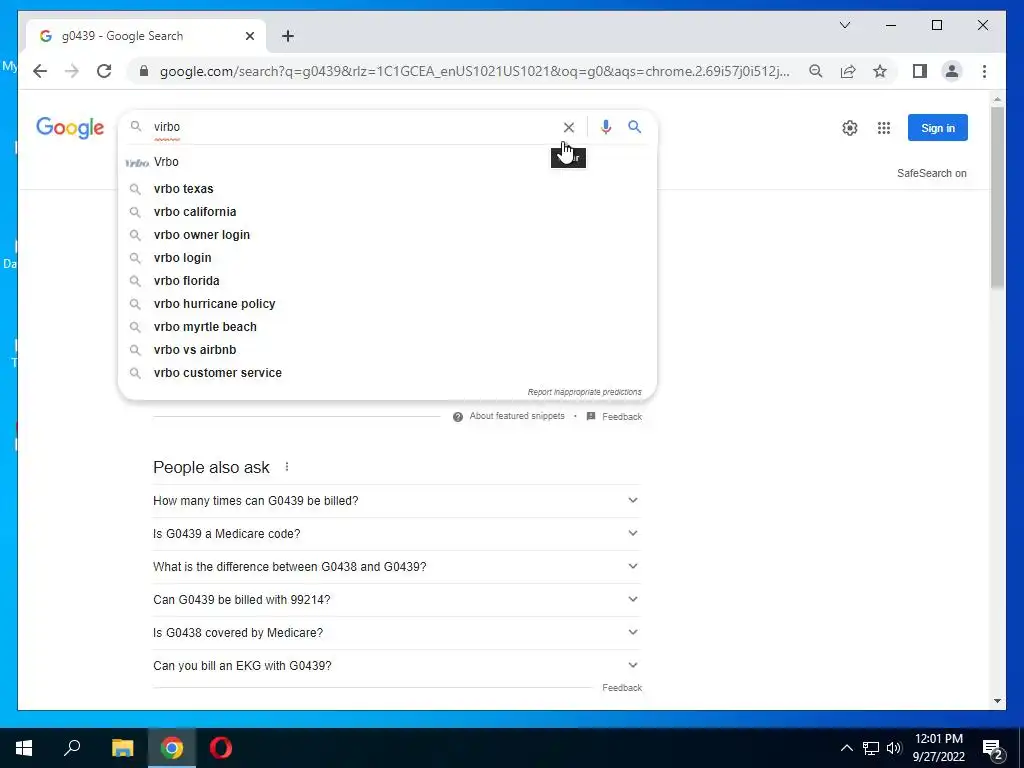The height and width of the screenshot is (768, 1024).
Task: Choose suggestion vrbo customer service
Action: pos(387,373)
